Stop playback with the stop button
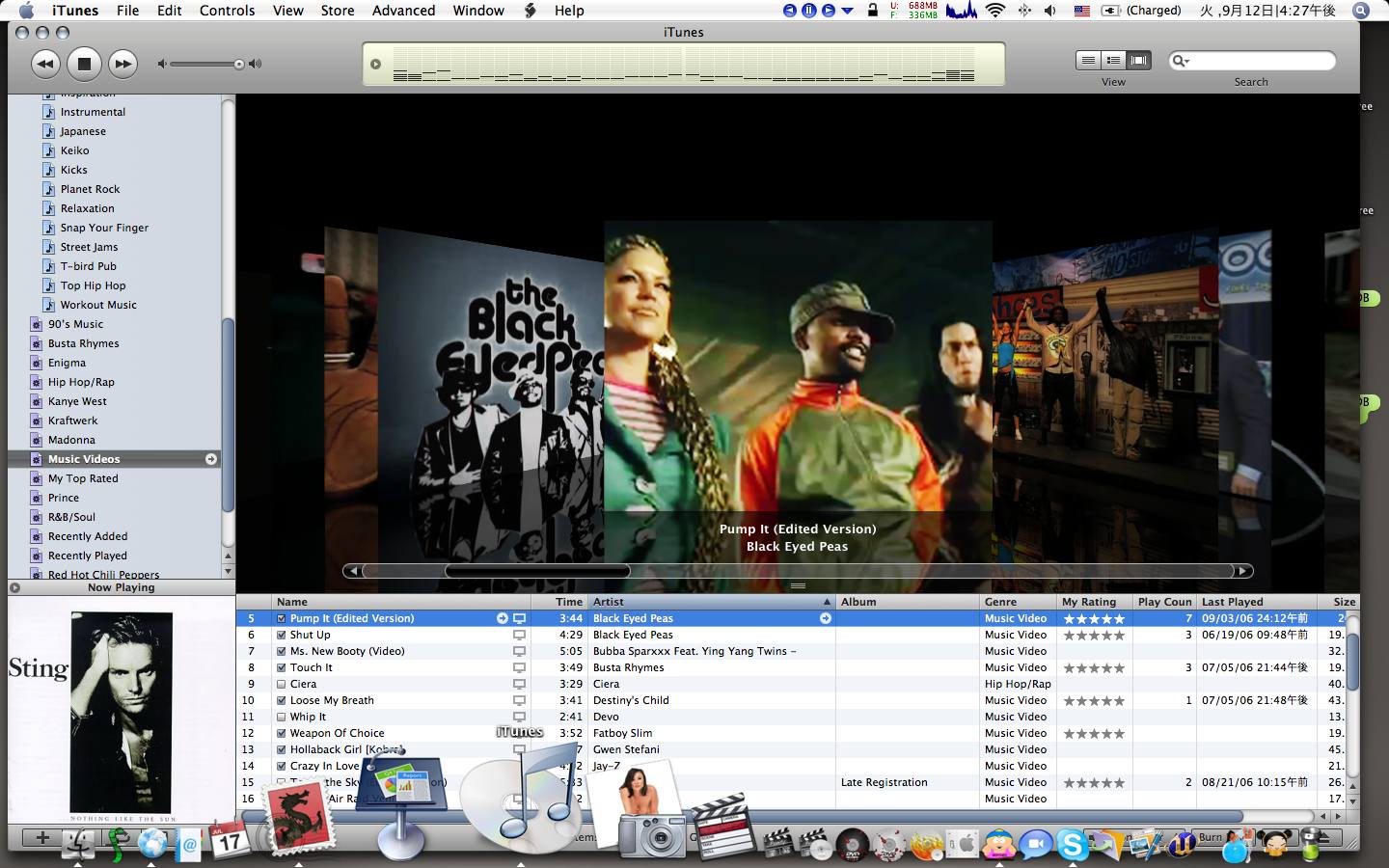1389x868 pixels. (x=84, y=65)
